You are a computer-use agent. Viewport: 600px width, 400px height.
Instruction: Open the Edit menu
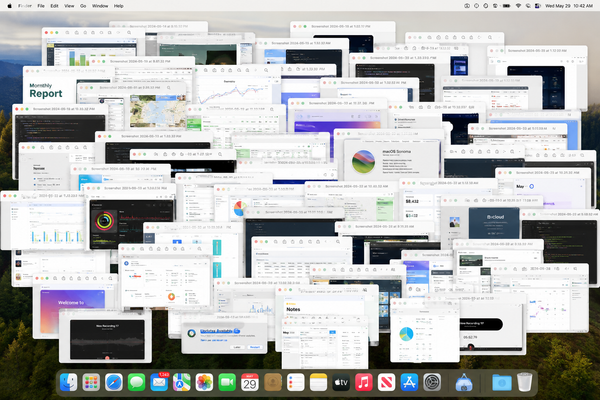(54, 6)
